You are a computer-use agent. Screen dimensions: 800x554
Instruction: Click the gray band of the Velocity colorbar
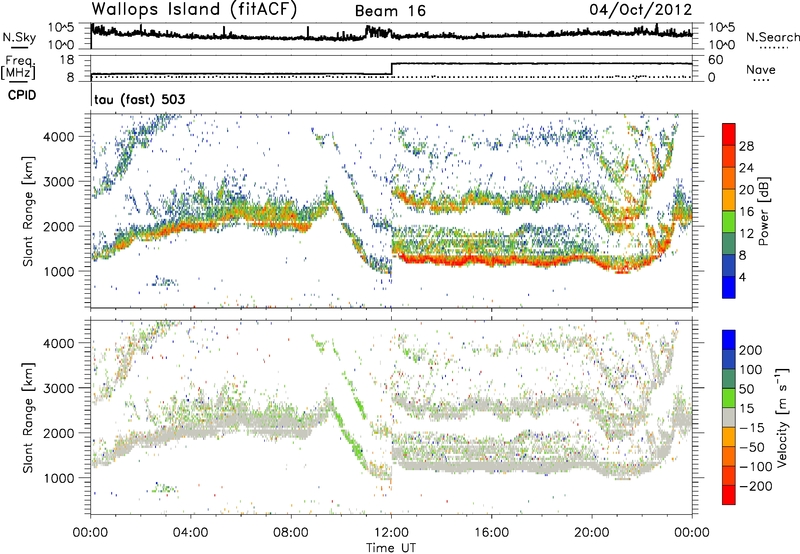pyautogui.click(x=729, y=418)
